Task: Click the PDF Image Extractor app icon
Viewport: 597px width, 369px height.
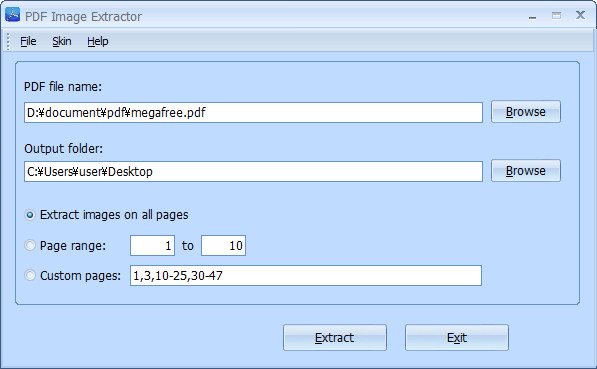Action: pos(13,14)
